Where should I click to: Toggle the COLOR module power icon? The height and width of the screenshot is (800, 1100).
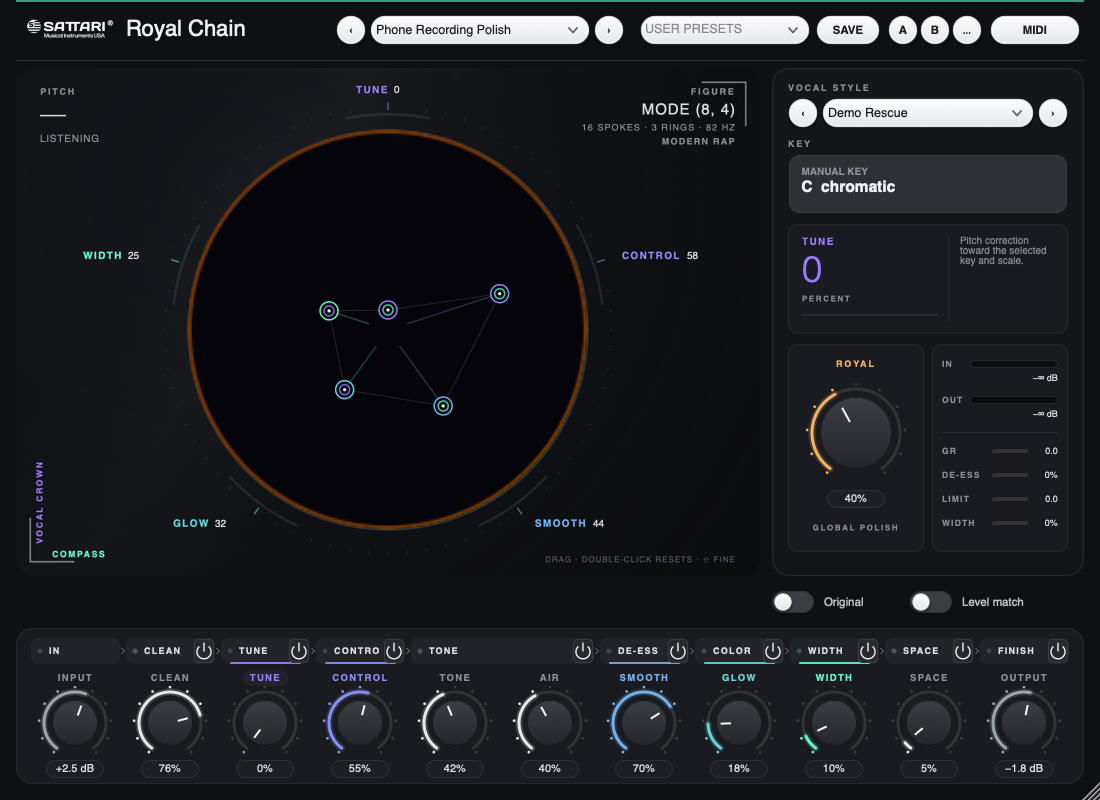coord(772,651)
